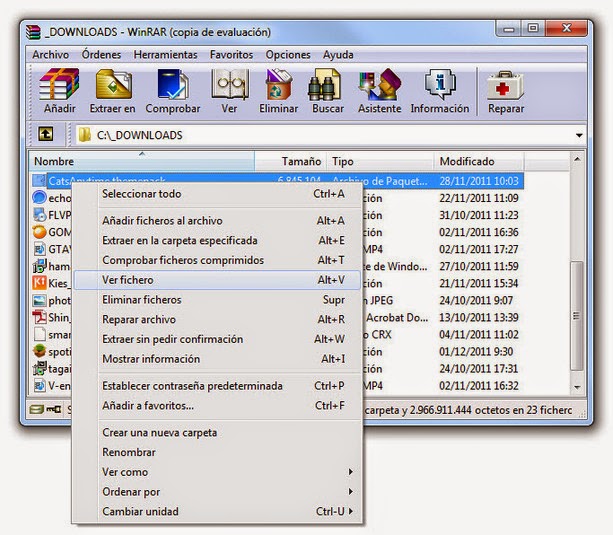Sort by the Tamaño column header
Image resolution: width=613 pixels, height=535 pixels.
tap(290, 161)
